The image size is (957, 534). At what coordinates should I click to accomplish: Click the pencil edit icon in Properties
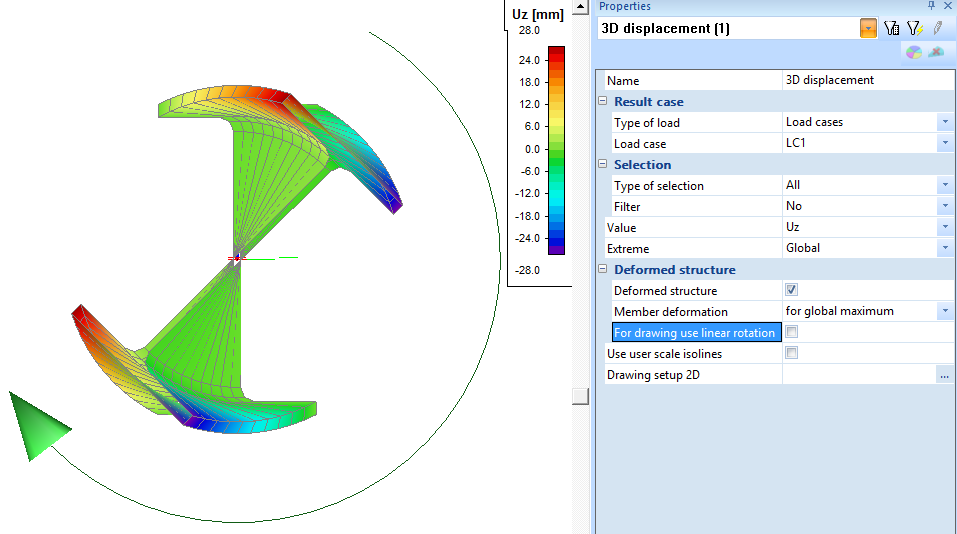(937, 29)
